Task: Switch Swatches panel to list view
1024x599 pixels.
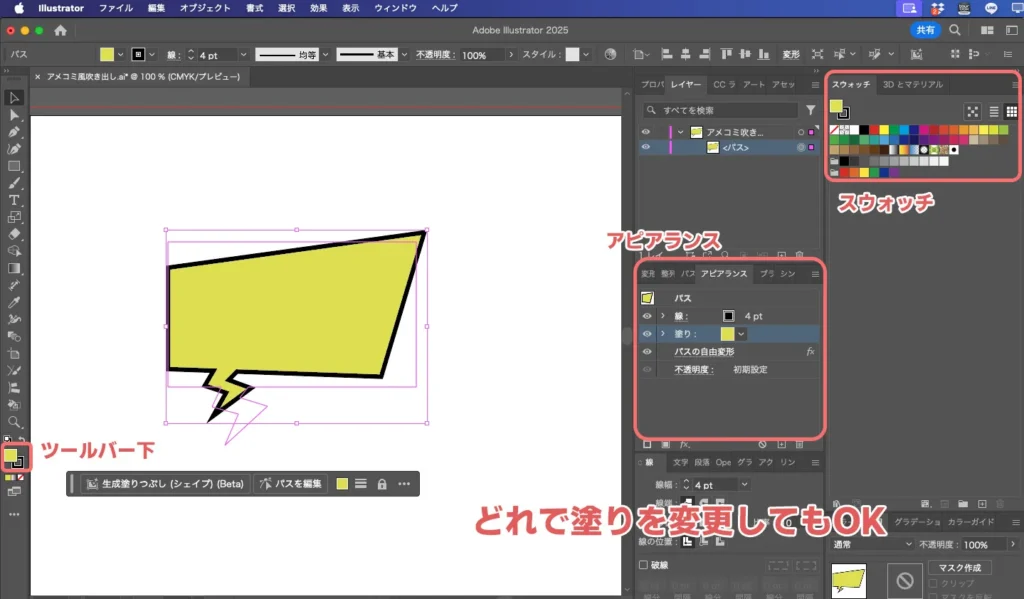Action: [x=993, y=113]
